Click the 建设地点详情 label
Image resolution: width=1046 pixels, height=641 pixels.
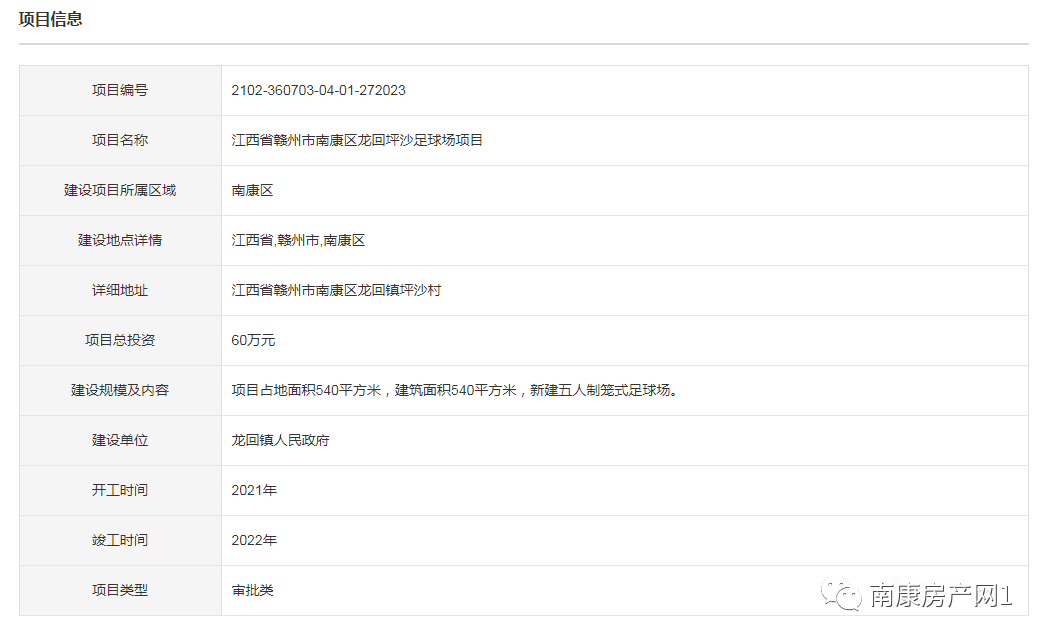pyautogui.click(x=120, y=240)
